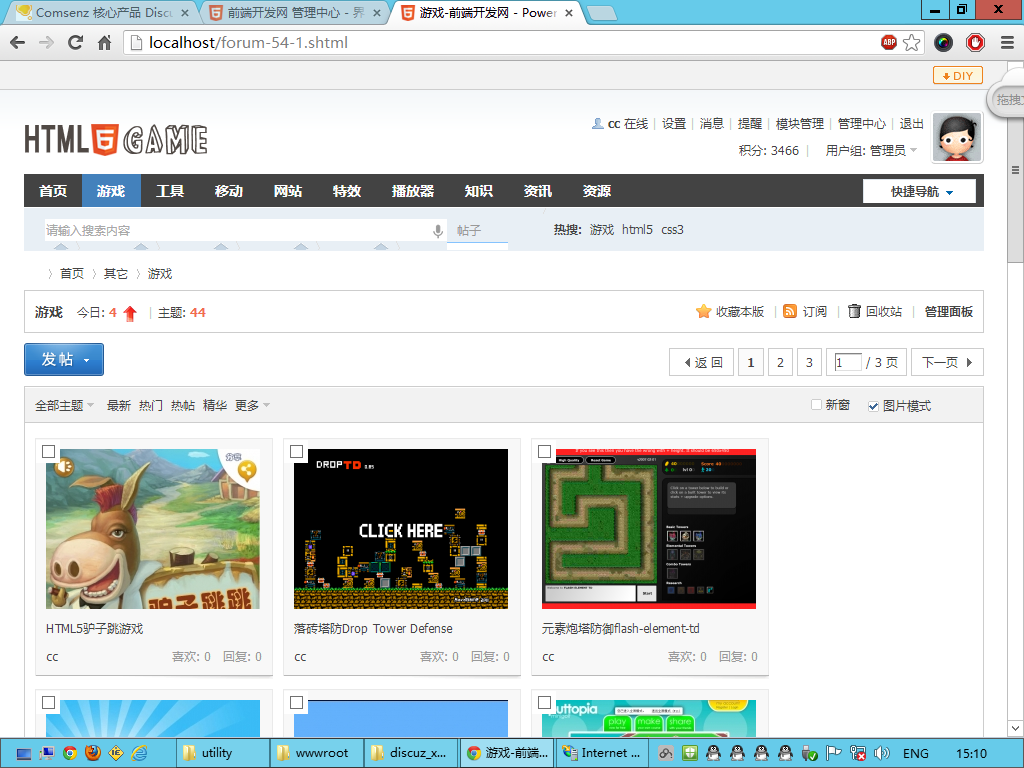
Task: Open the 管理面板 link
Action: click(x=948, y=312)
